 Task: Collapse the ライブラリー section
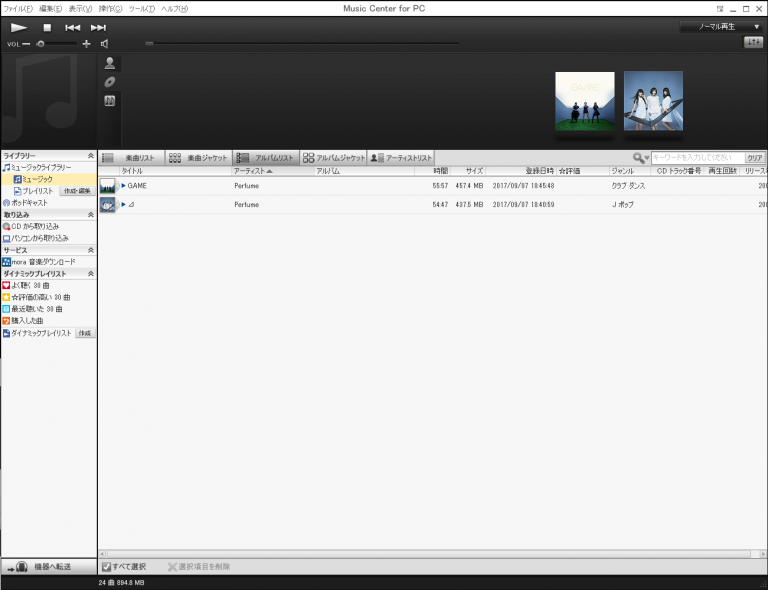click(x=91, y=156)
